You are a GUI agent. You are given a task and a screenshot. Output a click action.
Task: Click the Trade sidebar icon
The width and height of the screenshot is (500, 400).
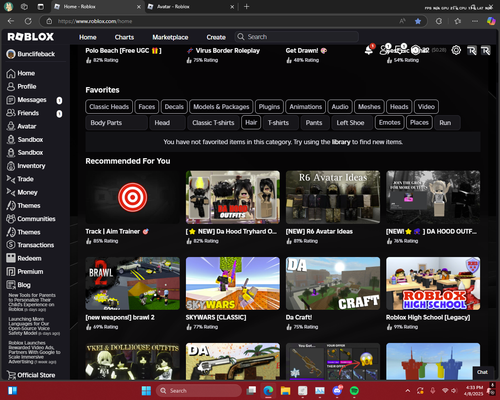pyautogui.click(x=11, y=179)
